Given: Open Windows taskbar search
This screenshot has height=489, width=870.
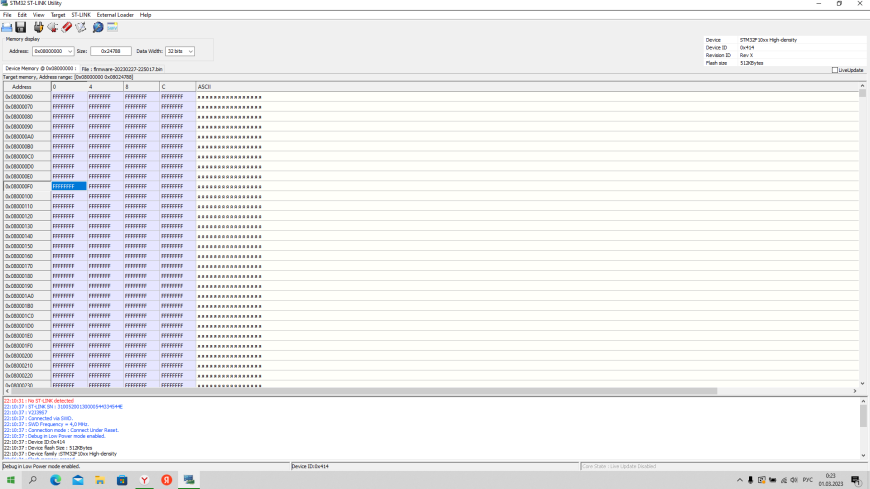Looking at the screenshot, I should coord(33,480).
